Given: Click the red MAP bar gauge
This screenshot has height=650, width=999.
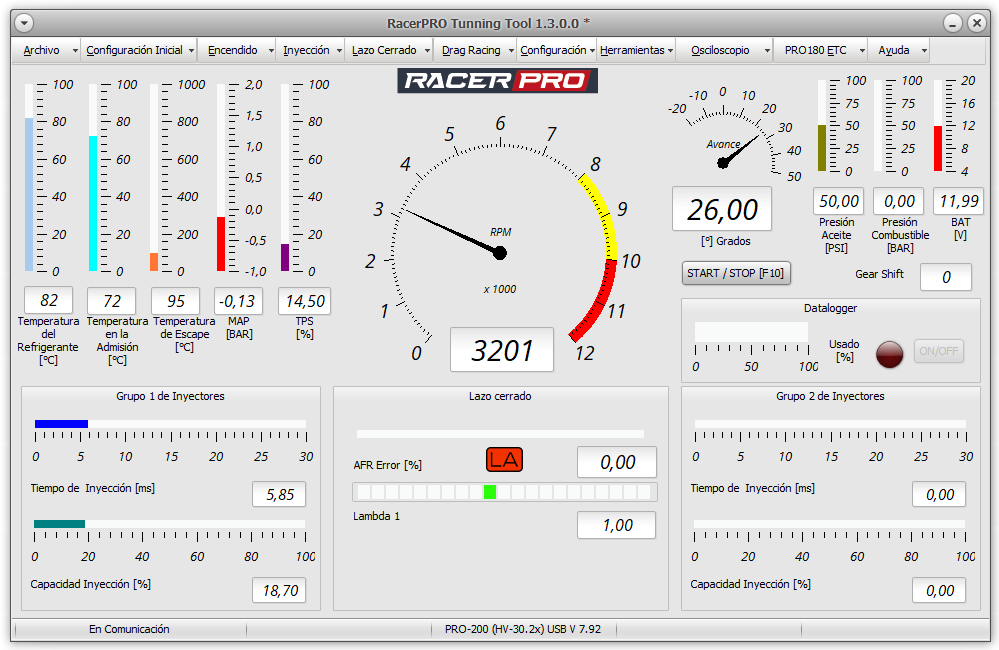Looking at the screenshot, I should point(221,178).
